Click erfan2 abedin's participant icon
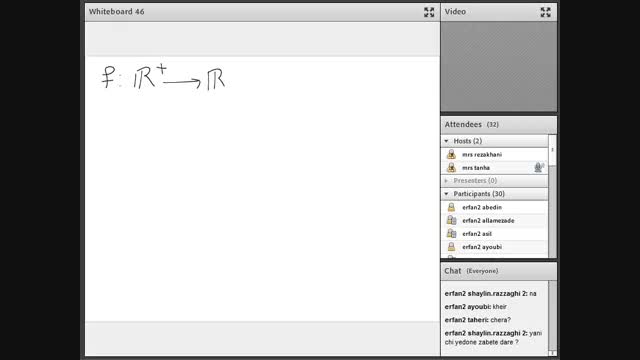This screenshot has height=360, width=640. 451,207
